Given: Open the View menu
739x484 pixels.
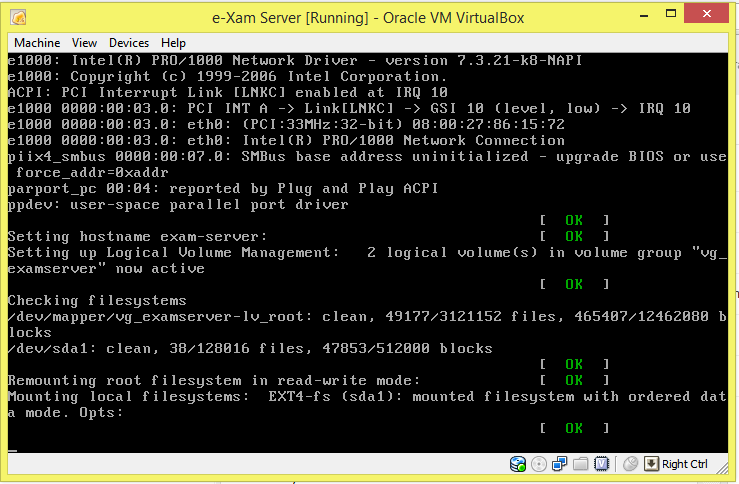Looking at the screenshot, I should coord(84,43).
